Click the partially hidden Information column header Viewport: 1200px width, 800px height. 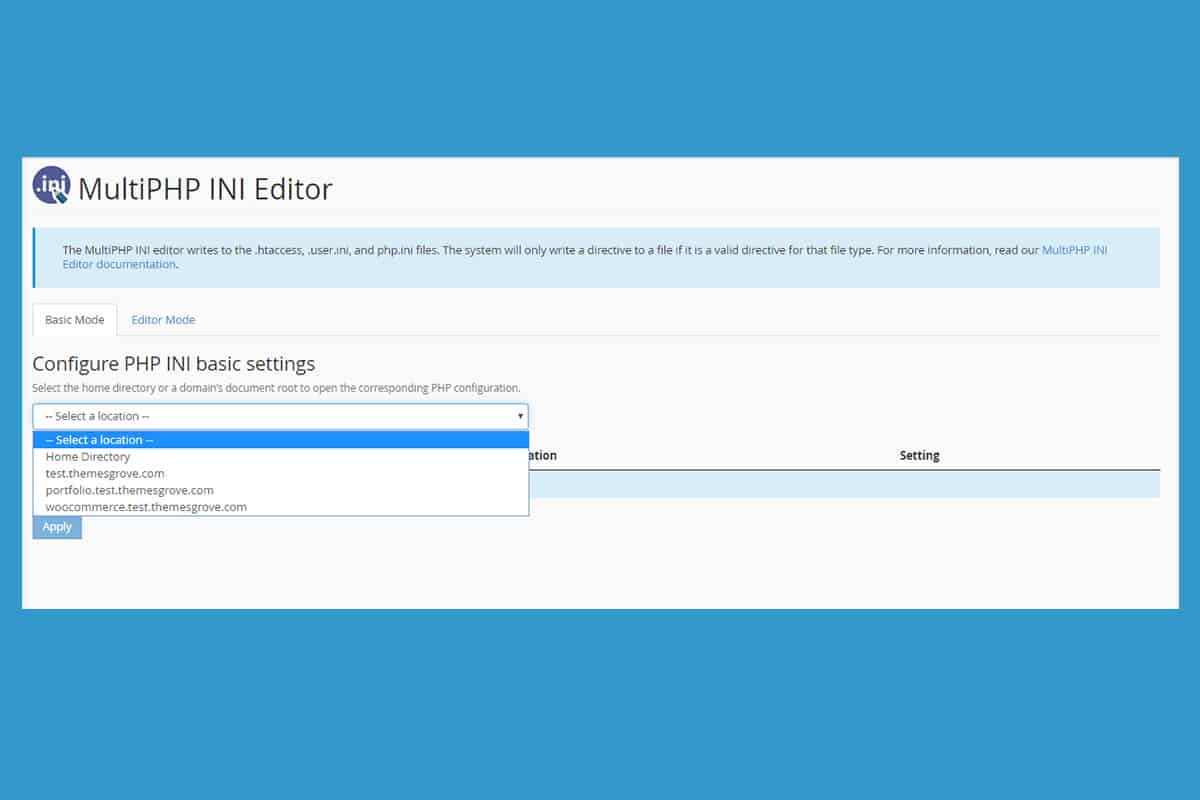click(x=543, y=456)
